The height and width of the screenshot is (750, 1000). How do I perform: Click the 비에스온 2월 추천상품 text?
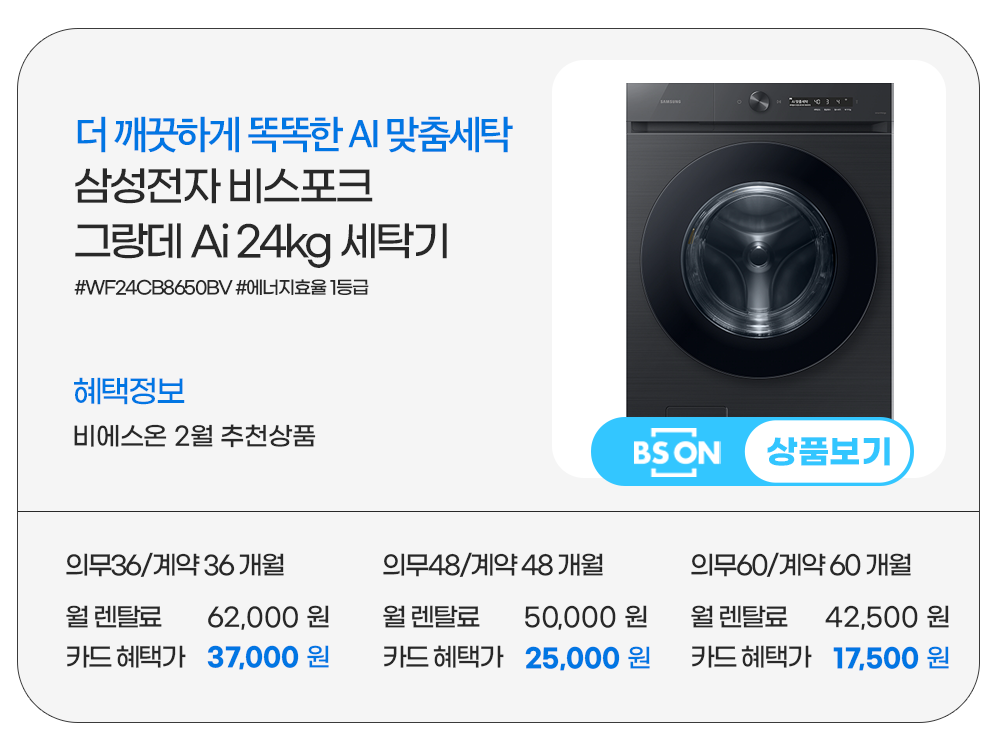[194, 437]
